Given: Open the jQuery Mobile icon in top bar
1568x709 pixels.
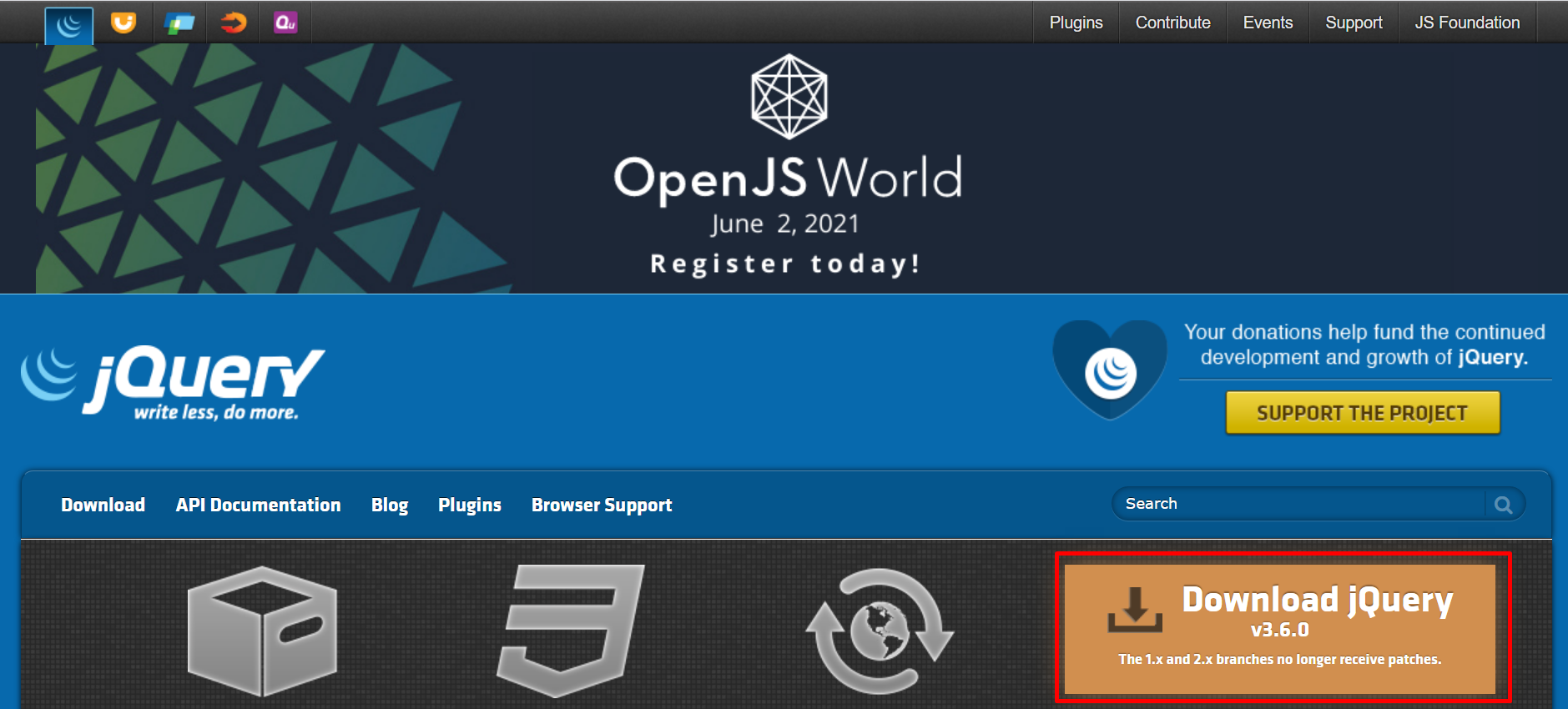Looking at the screenshot, I should (179, 23).
